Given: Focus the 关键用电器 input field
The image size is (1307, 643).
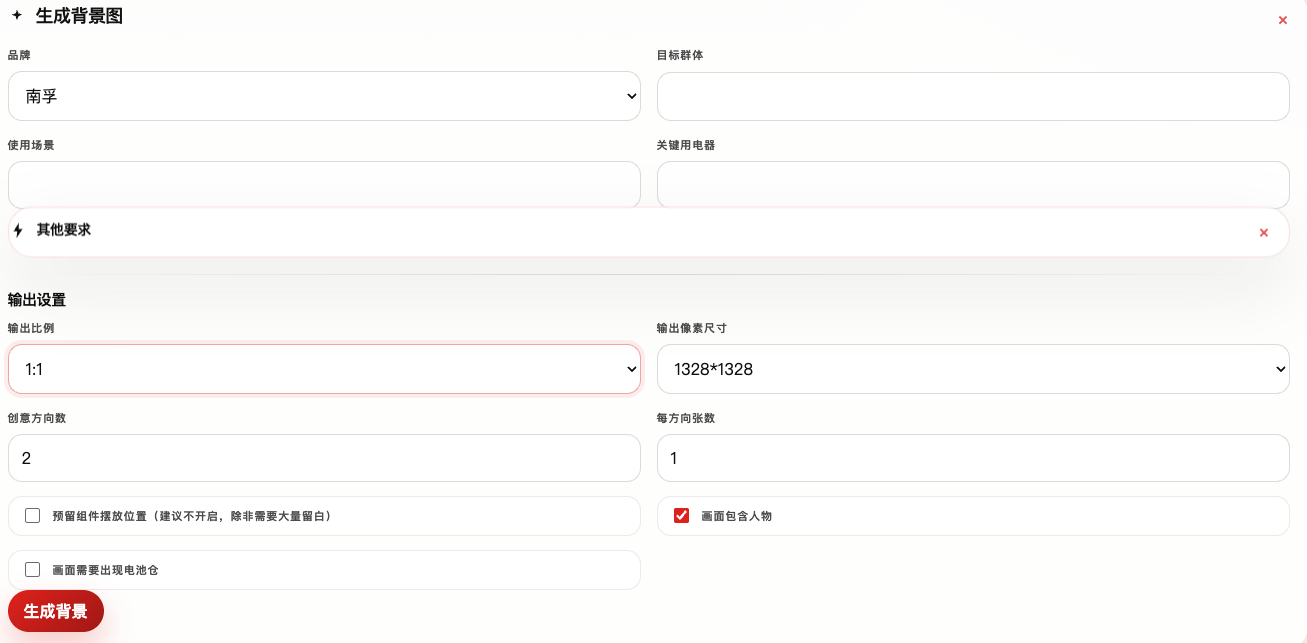Looking at the screenshot, I should tap(973, 185).
